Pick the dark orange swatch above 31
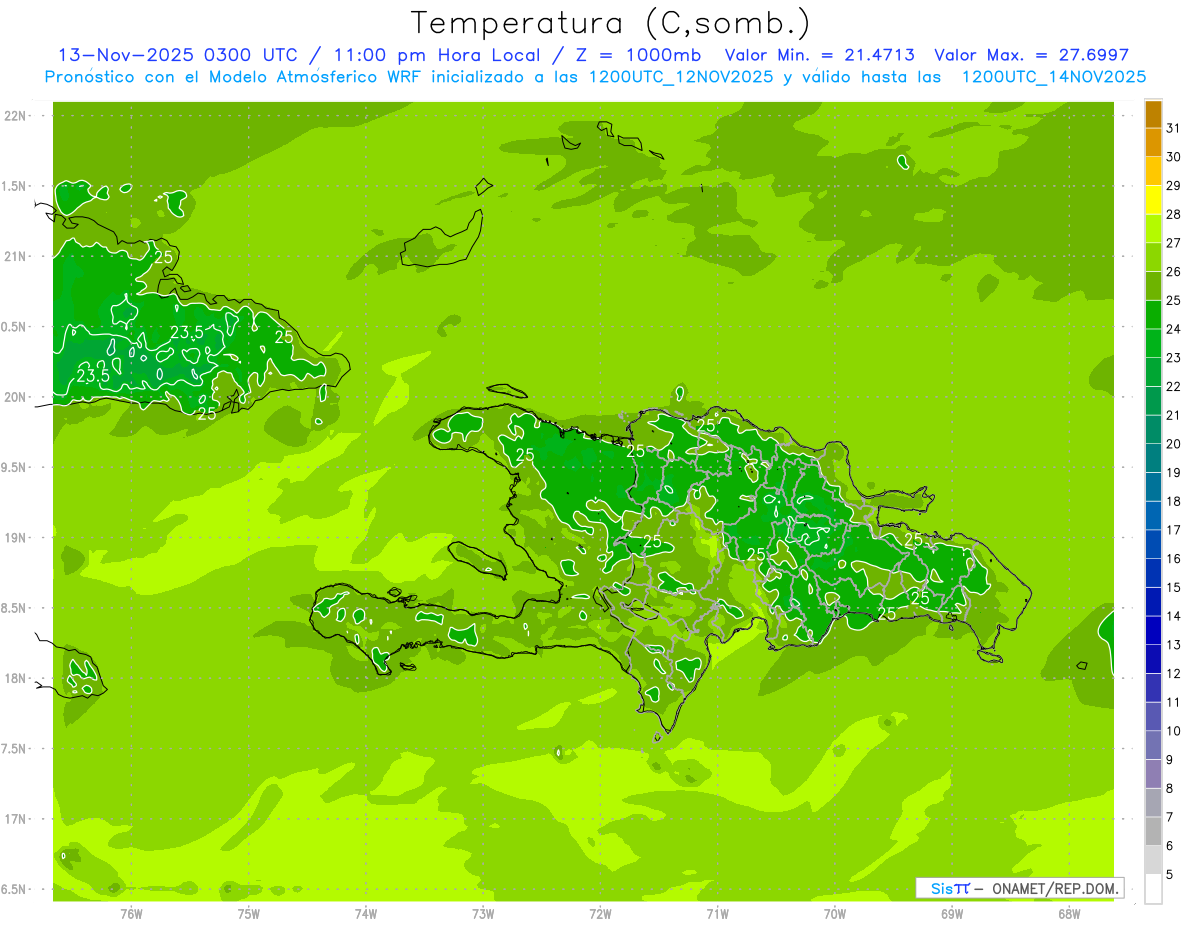This screenshot has width=1200, height=927. click(x=1153, y=114)
